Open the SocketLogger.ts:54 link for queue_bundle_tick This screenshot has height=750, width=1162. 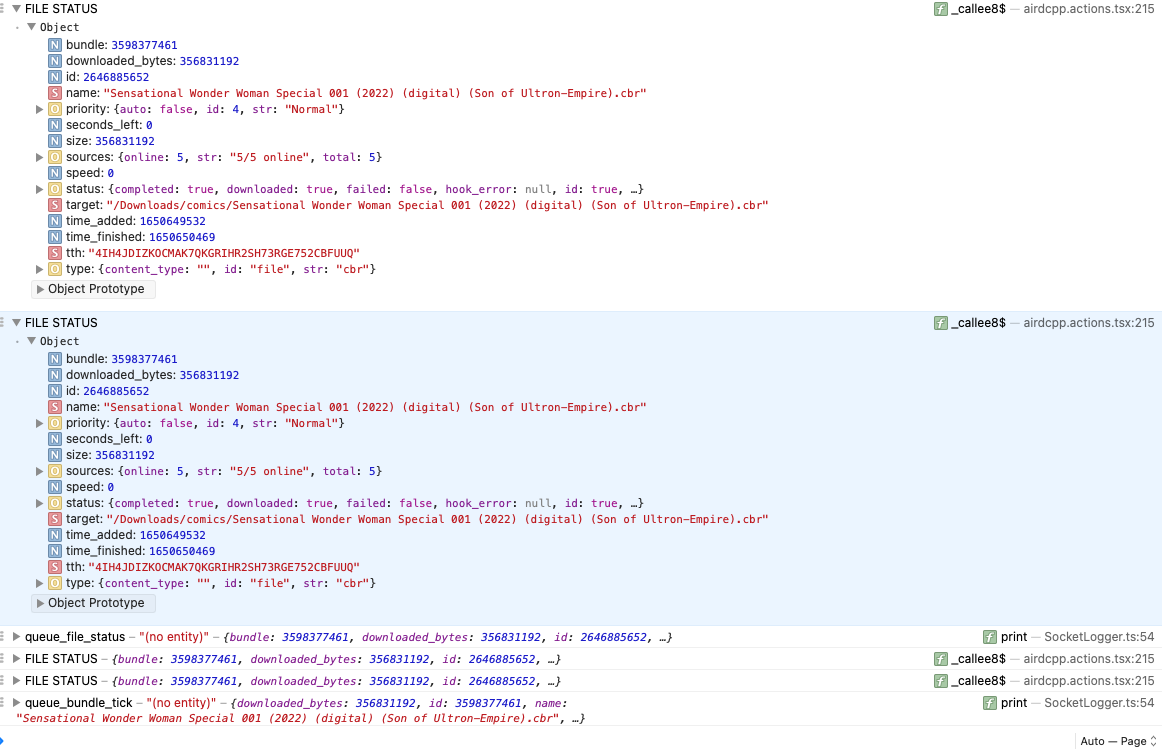pyautogui.click(x=1098, y=703)
